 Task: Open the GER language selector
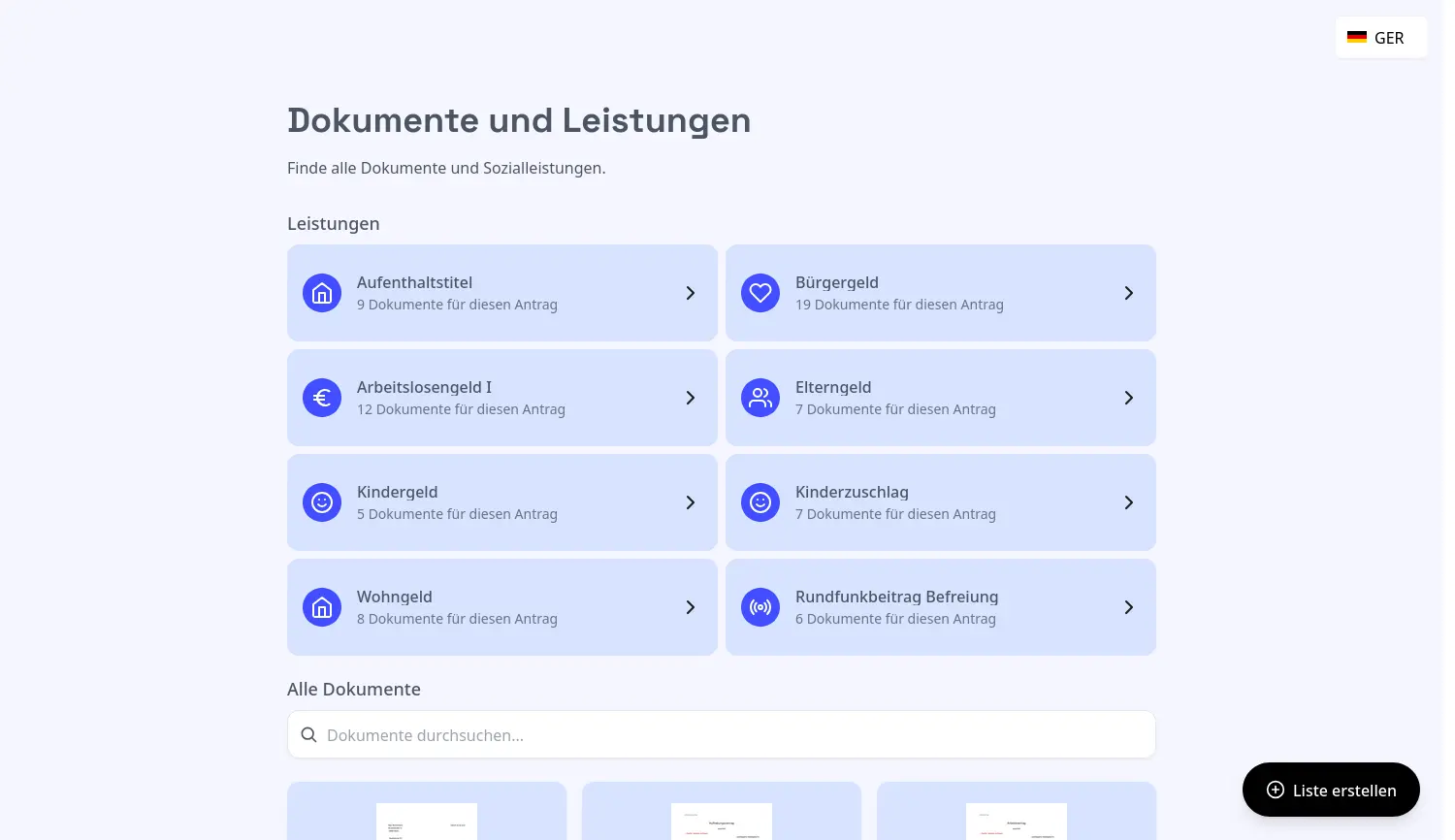1381,38
